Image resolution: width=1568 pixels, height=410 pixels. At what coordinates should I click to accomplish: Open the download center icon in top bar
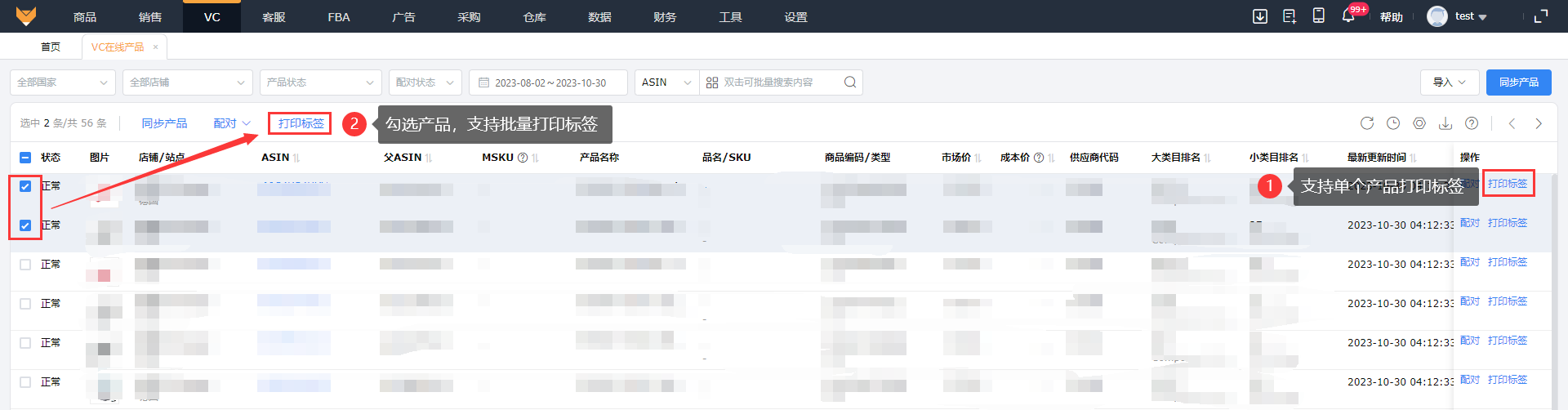pyautogui.click(x=1260, y=16)
